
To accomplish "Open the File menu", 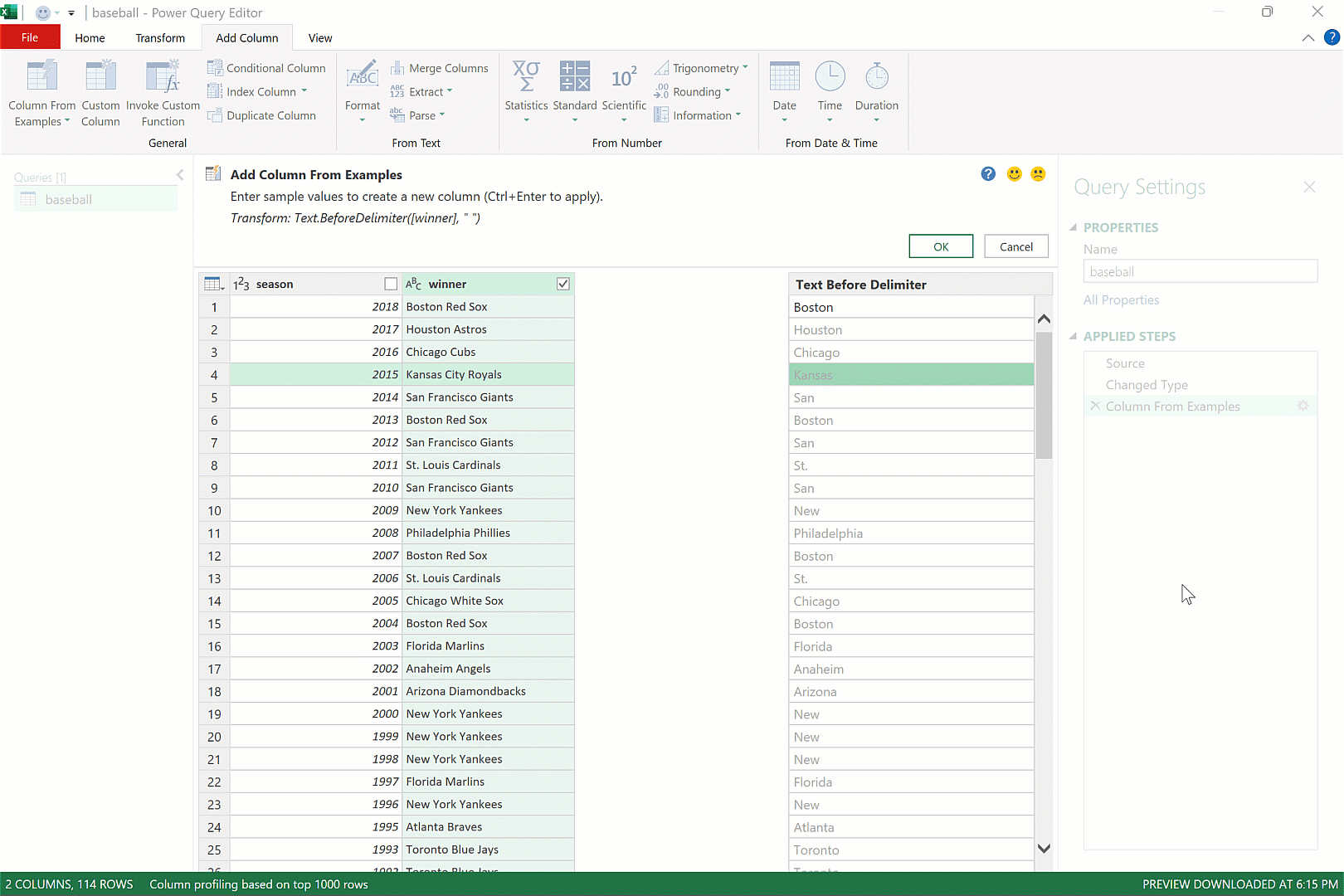I will (30, 38).
